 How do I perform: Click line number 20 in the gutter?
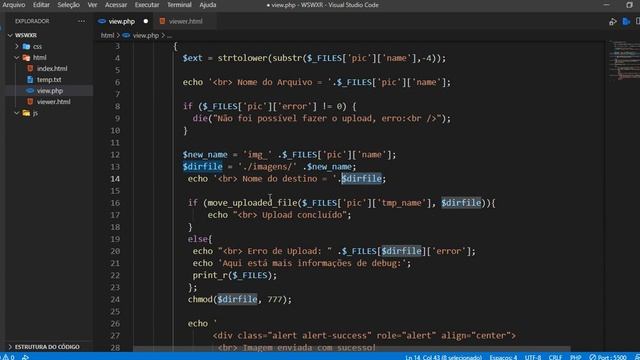[115, 251]
